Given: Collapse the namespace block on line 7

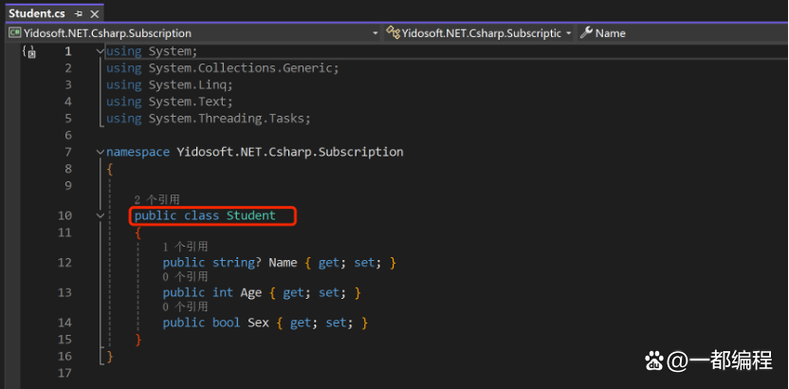Looking at the screenshot, I should [101, 152].
